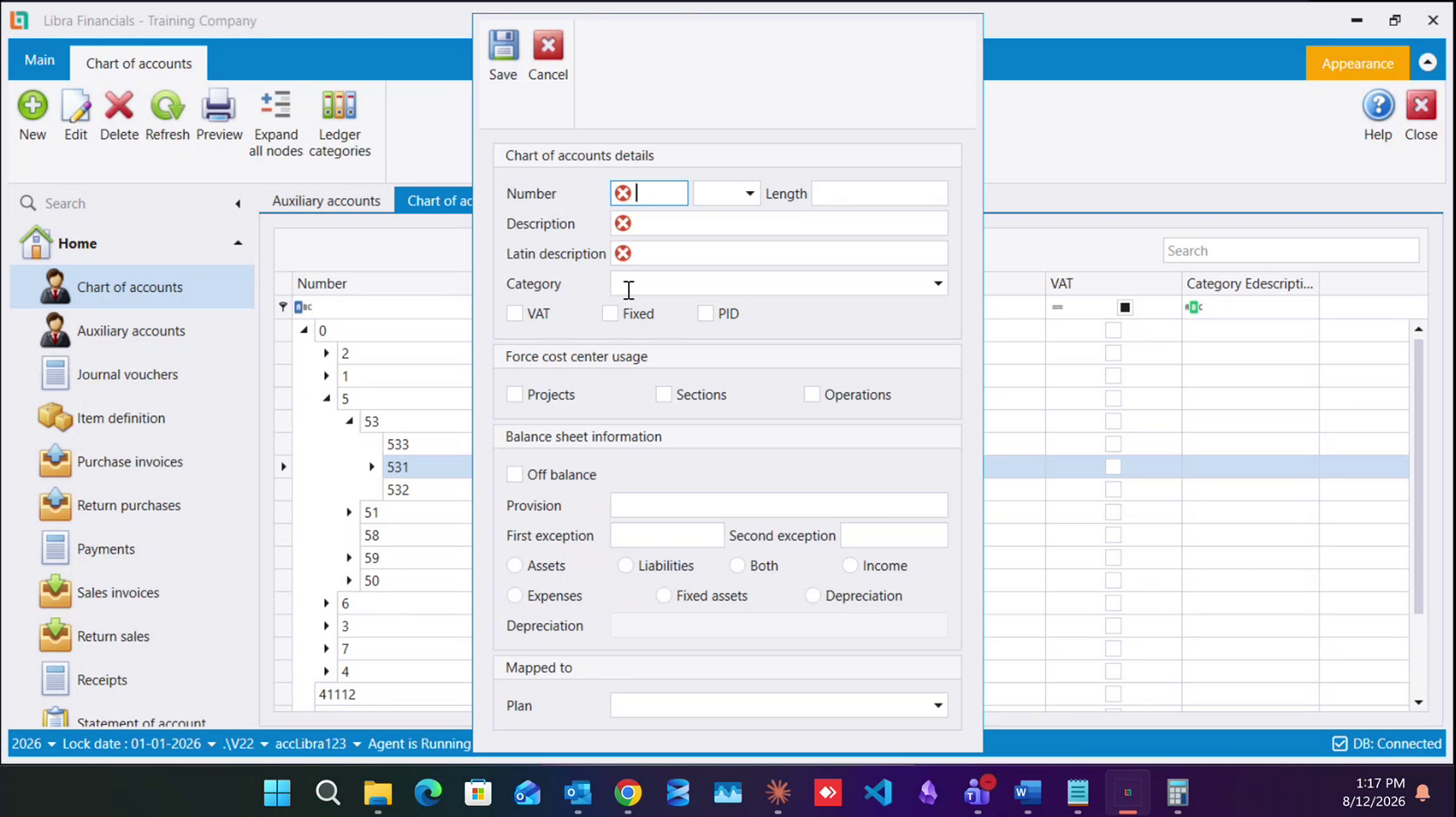The image size is (1456, 817).
Task: Expand tree node 6
Action: (x=327, y=603)
